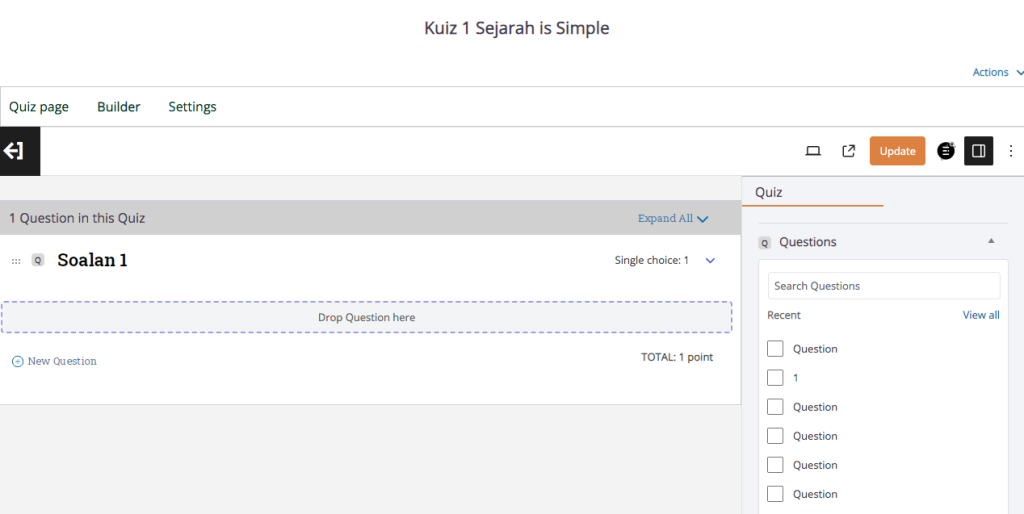
Task: Click the LearnDash exit logo icon
Action: 14,151
